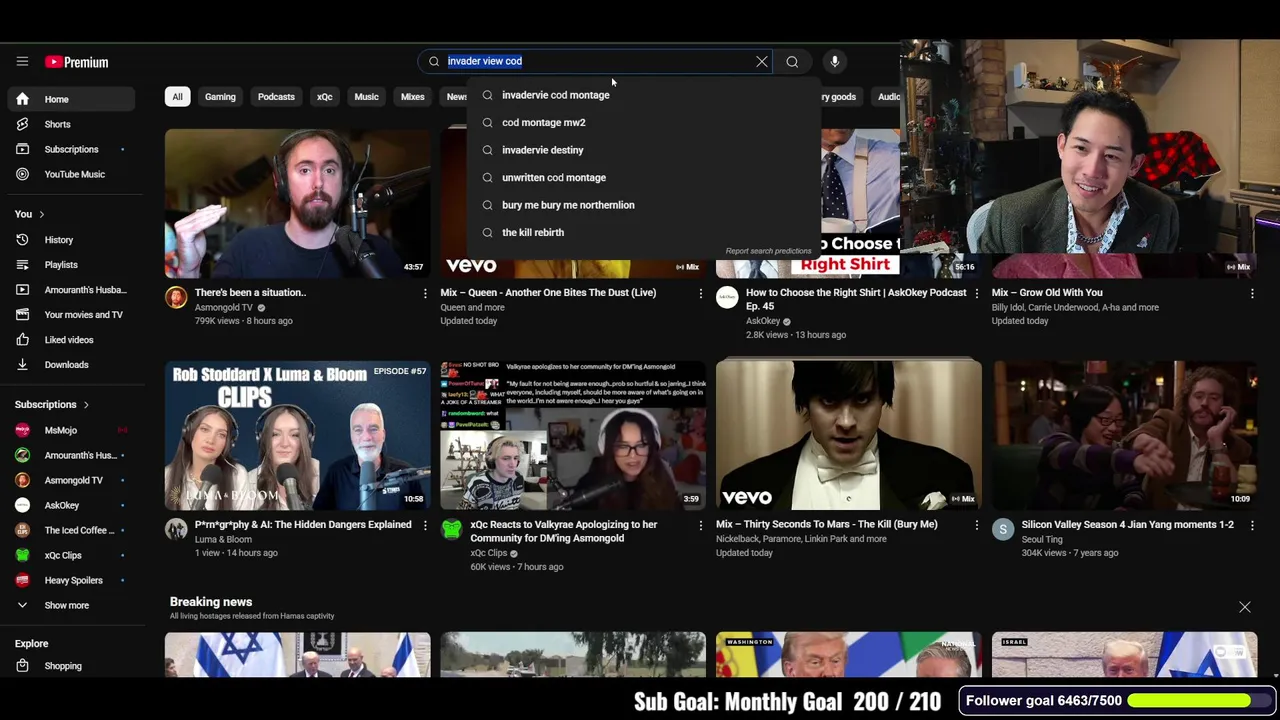Open options for Silicon Valley Jian Yang video

pos(1252,525)
